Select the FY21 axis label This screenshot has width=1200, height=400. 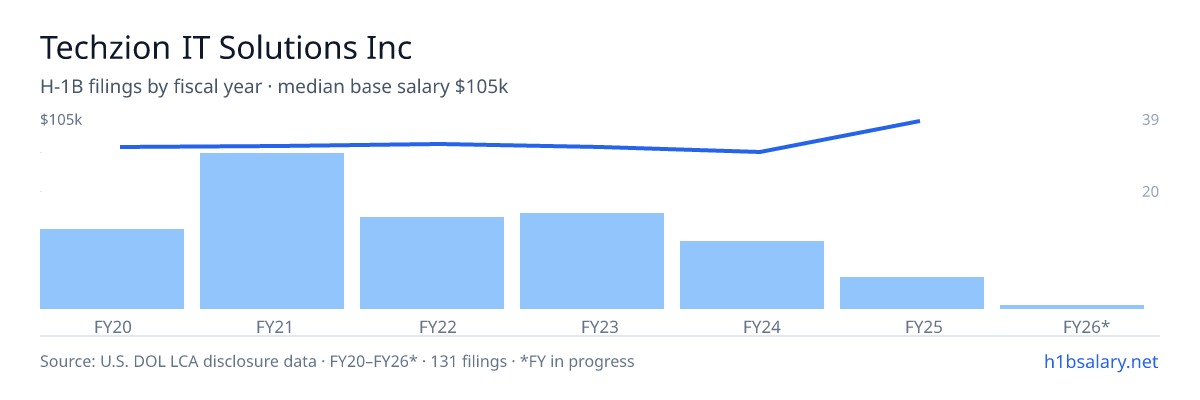coord(272,326)
